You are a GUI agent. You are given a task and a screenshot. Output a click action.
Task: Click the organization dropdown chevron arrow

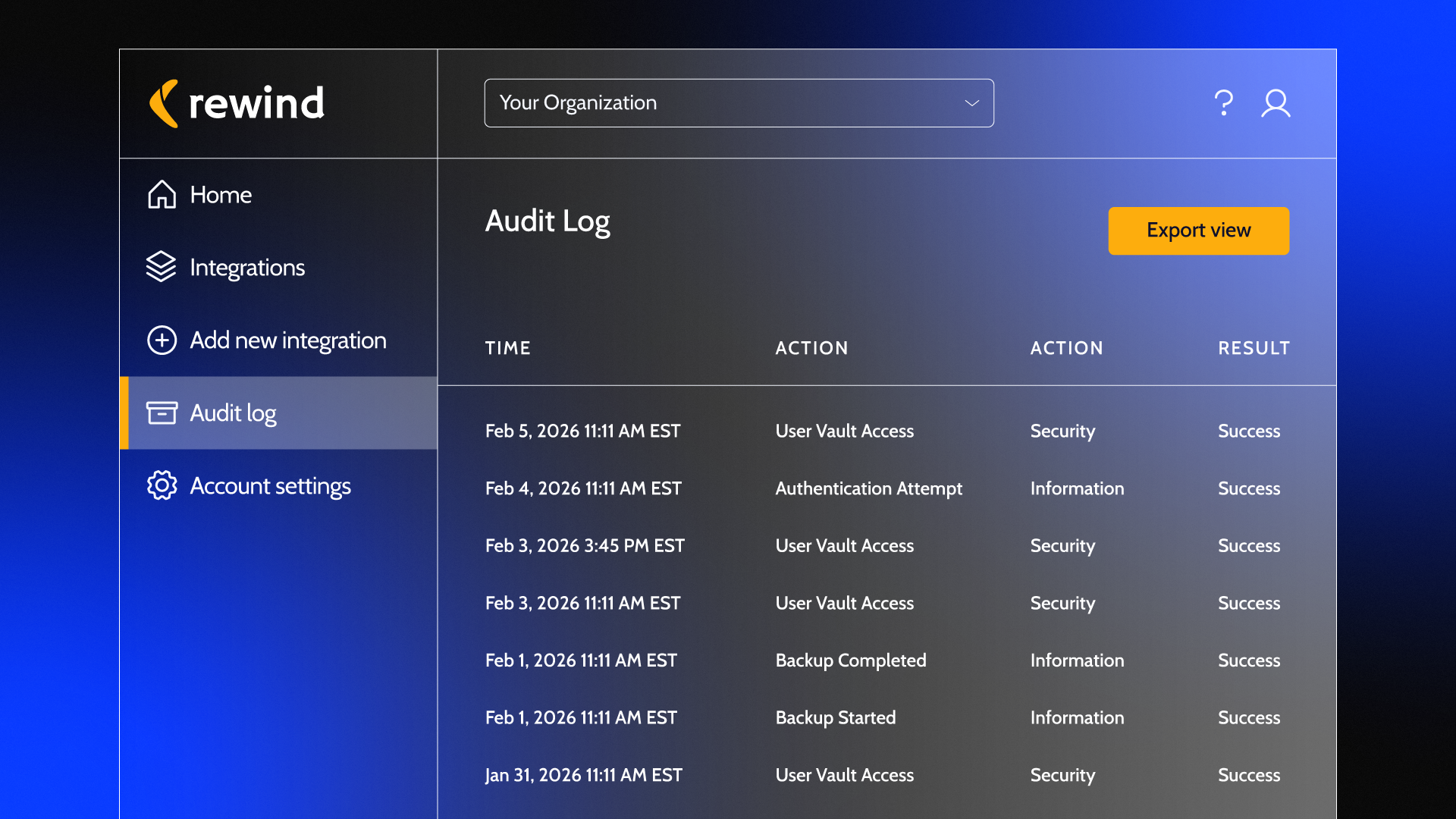971,103
